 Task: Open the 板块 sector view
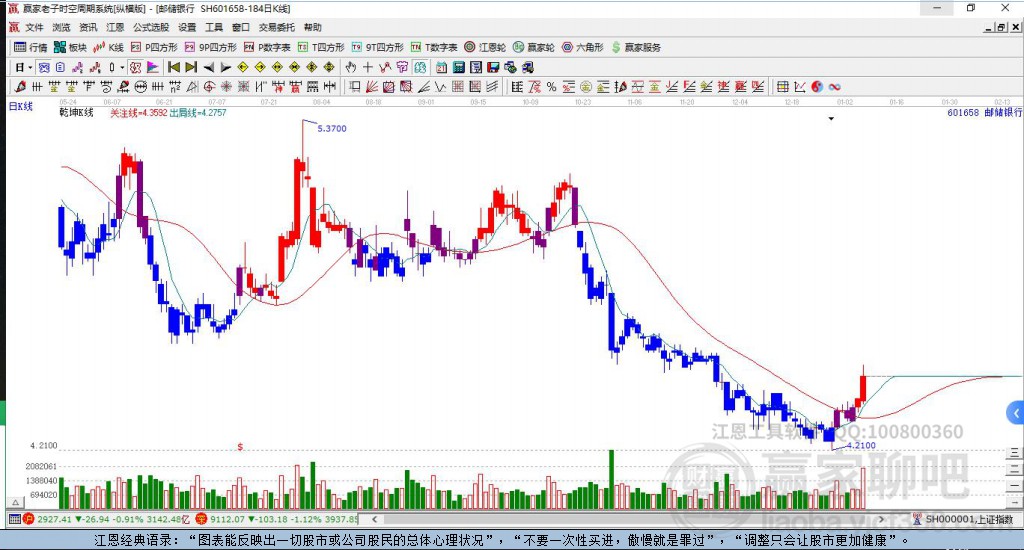(x=70, y=47)
